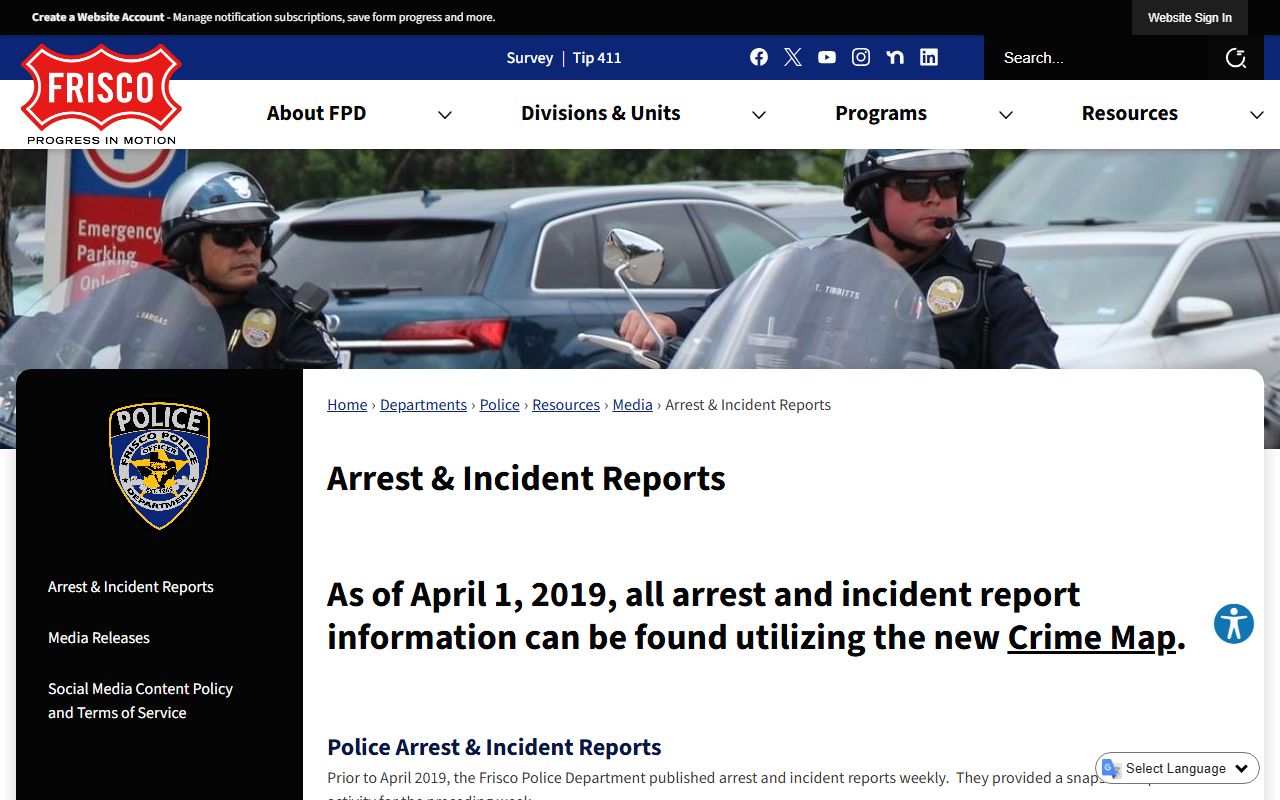This screenshot has height=800, width=1280.
Task: Click the Website Sign In button
Action: pos(1190,17)
